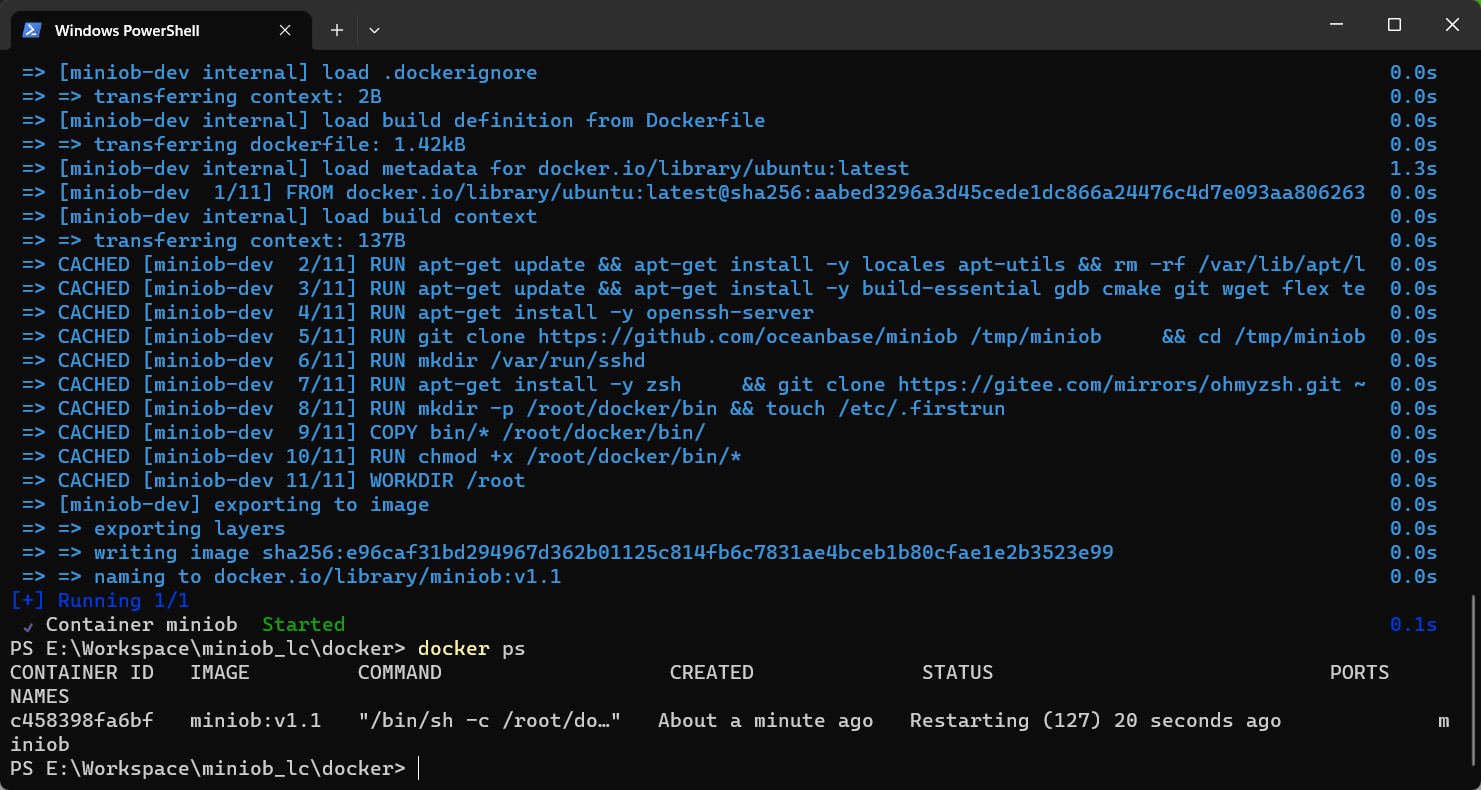Click the yellow docker command highlight

pyautogui.click(x=453, y=648)
